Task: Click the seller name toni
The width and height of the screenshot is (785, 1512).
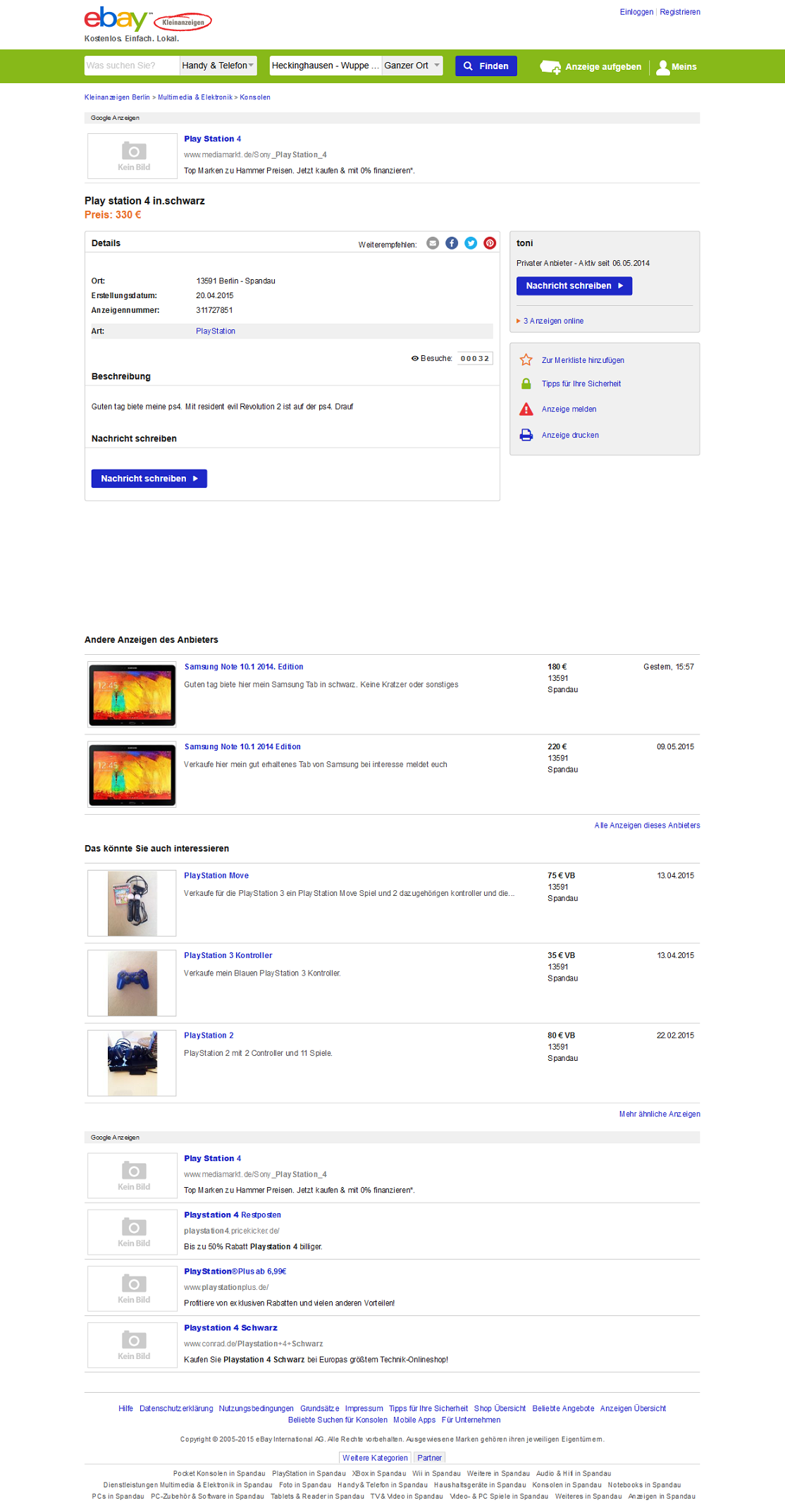Action: tap(524, 243)
